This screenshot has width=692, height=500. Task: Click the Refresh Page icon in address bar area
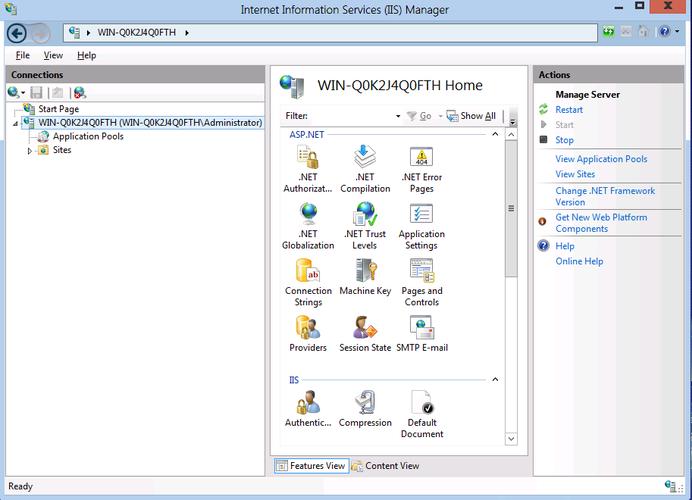click(609, 32)
